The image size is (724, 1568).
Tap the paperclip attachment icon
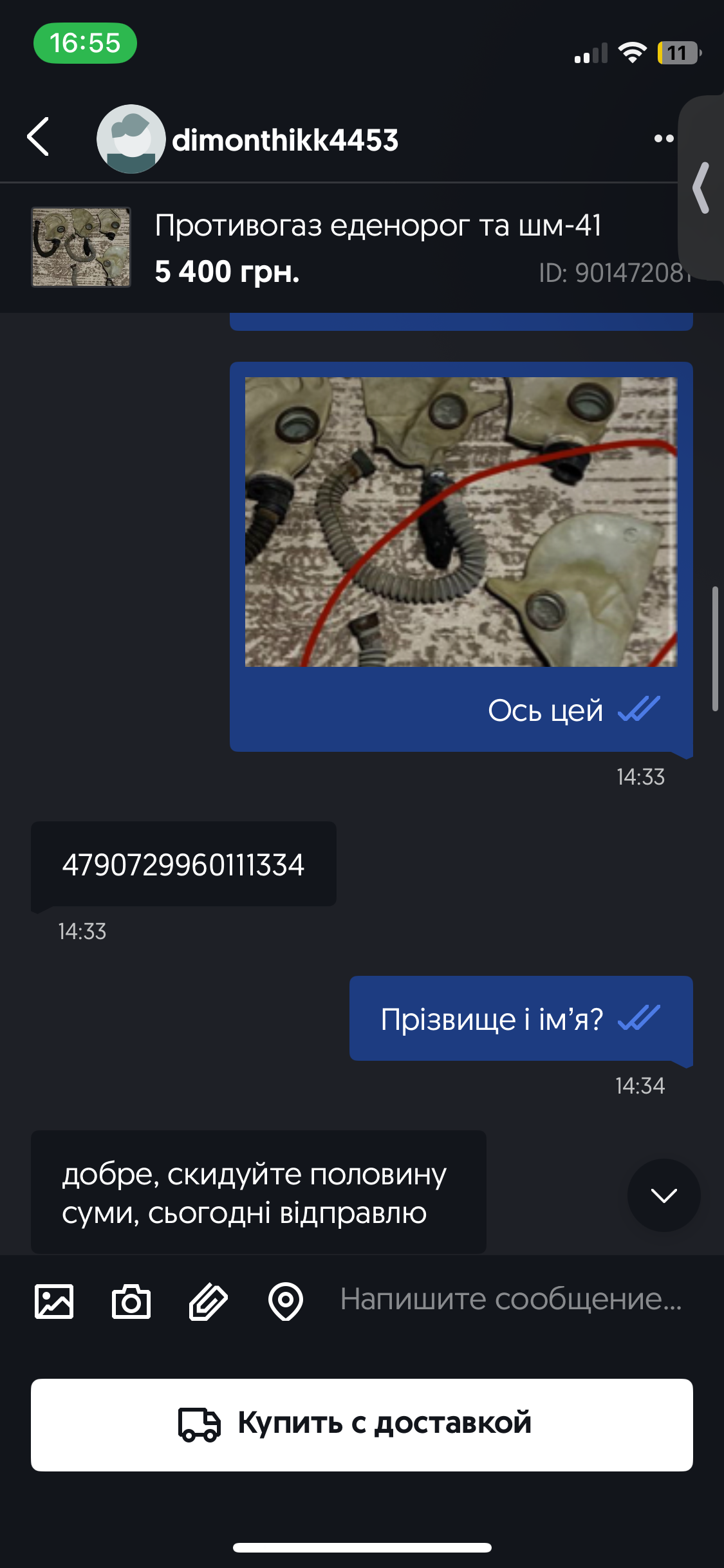click(x=208, y=1302)
